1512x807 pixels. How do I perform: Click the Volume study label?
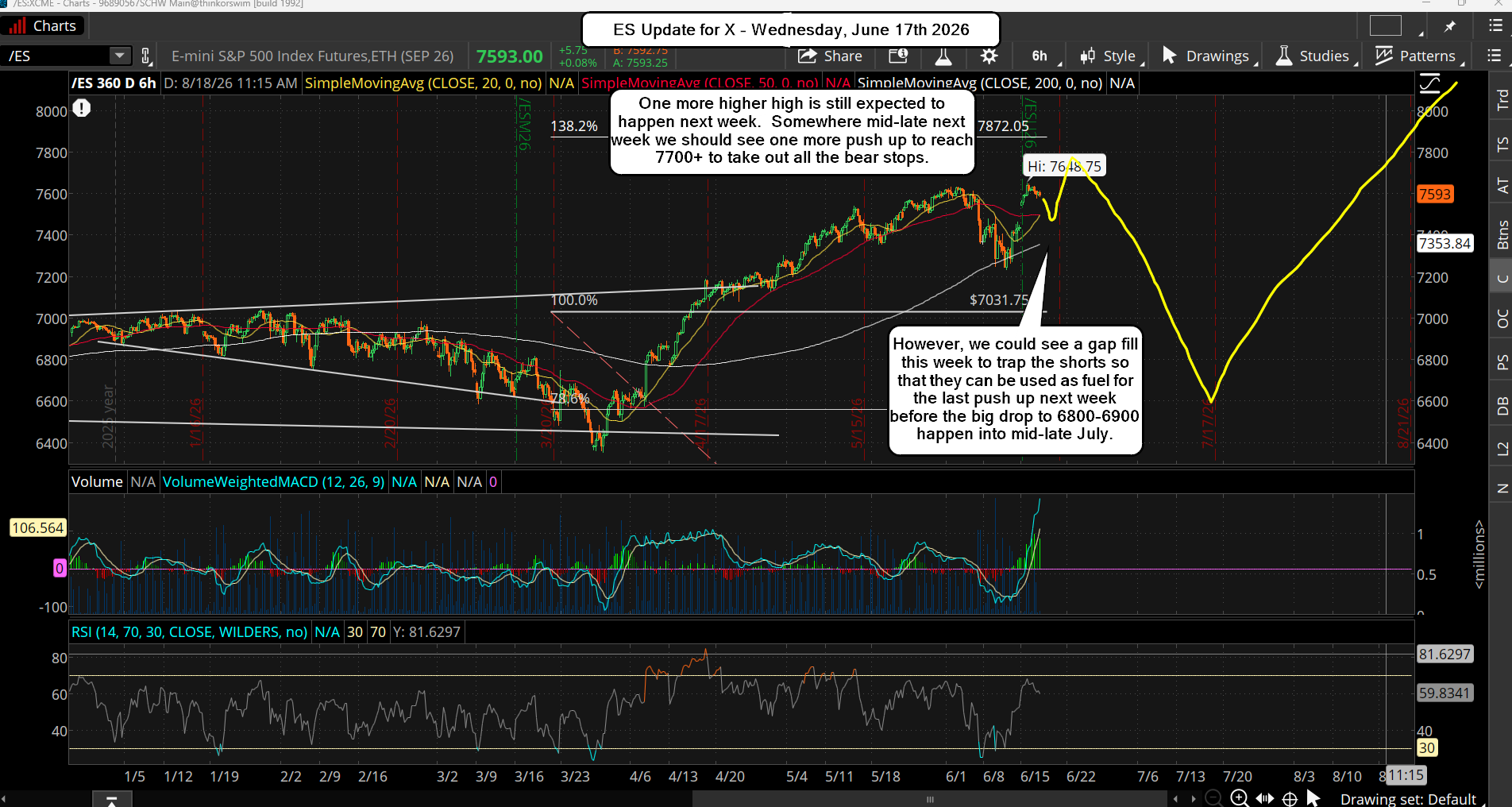[97, 481]
